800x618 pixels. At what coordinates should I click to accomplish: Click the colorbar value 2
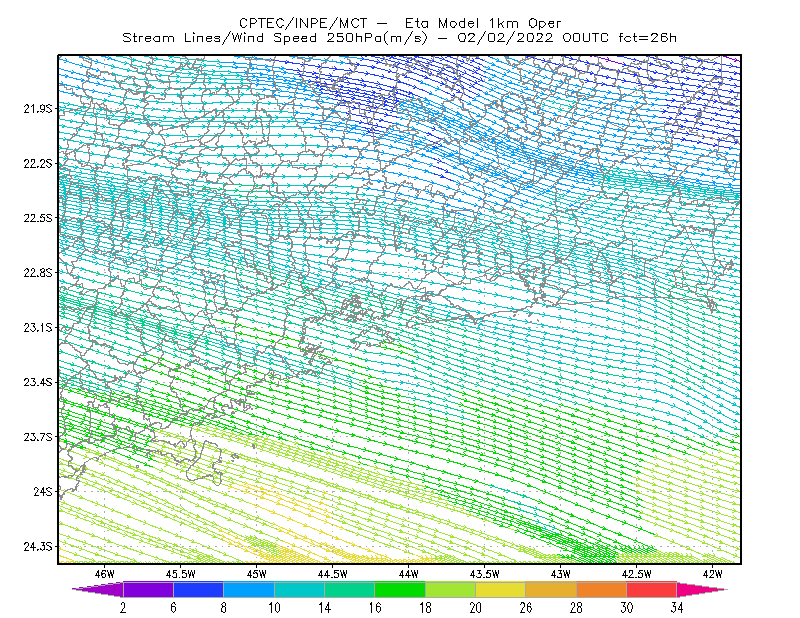(x=123, y=608)
